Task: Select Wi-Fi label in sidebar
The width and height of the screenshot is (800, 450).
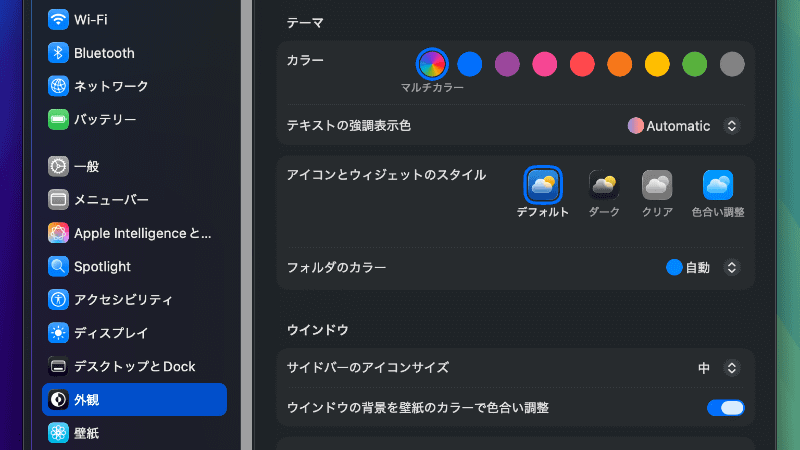Action: [91, 20]
